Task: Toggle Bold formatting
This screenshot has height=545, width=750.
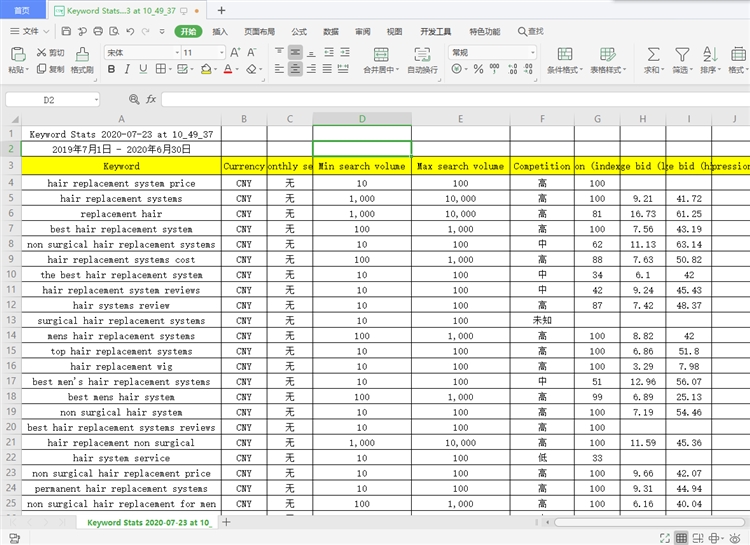Action: (110, 70)
